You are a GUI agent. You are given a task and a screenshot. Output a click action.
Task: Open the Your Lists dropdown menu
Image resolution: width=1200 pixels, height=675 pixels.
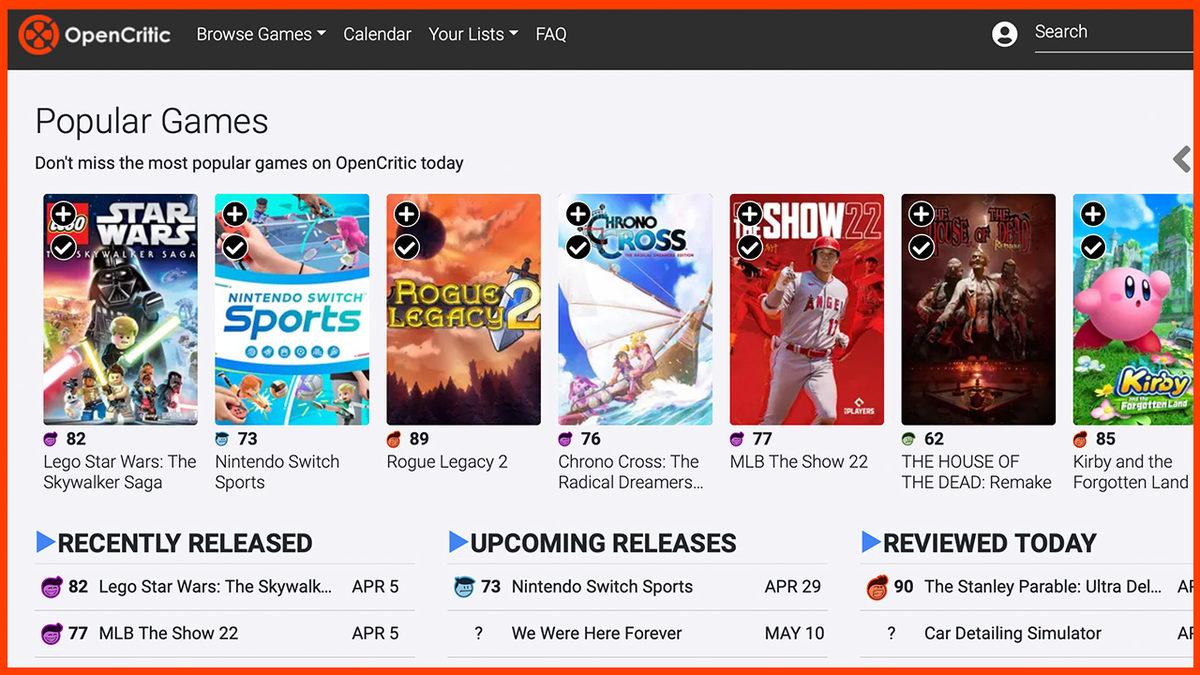tap(473, 34)
